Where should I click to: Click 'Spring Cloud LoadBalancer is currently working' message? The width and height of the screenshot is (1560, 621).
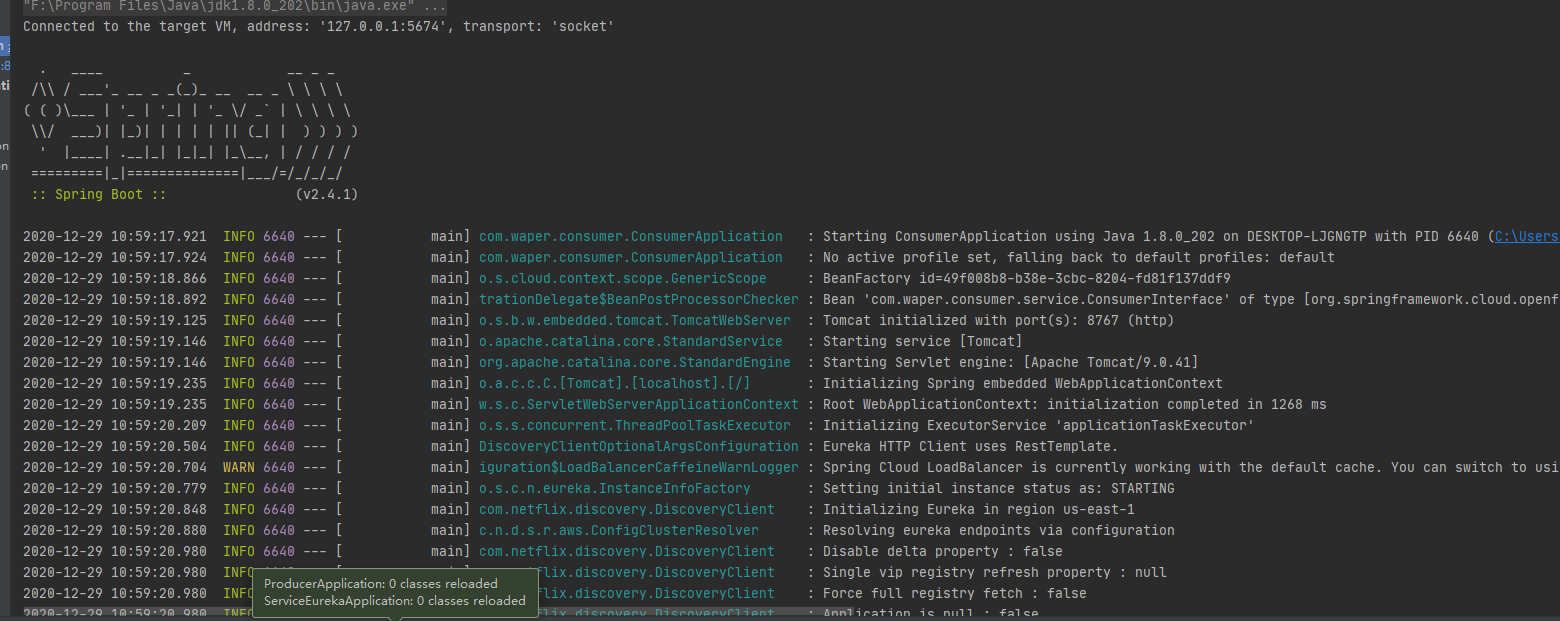tap(1190, 468)
